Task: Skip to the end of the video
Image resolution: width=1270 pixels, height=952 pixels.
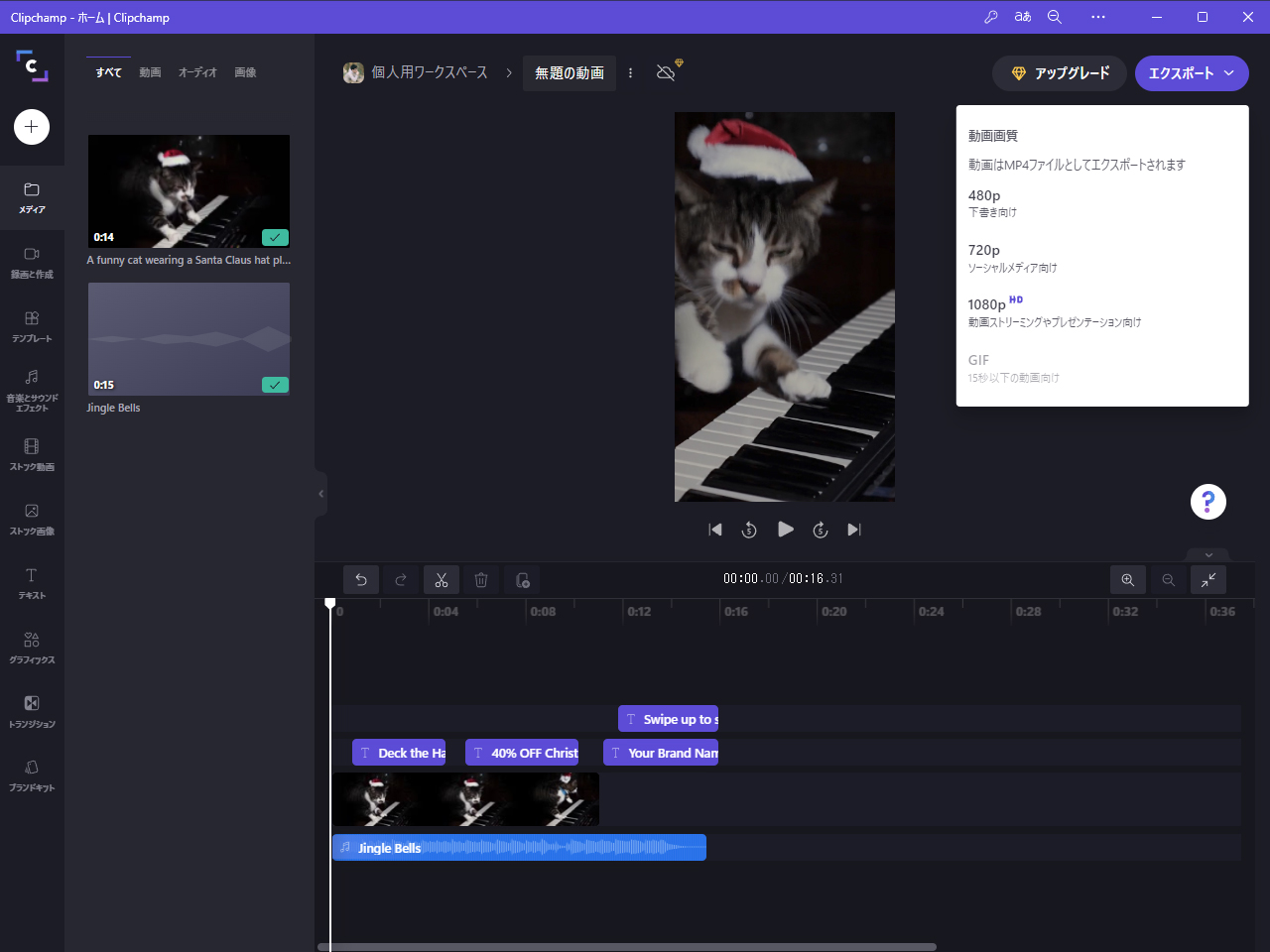Action: pyautogui.click(x=854, y=530)
